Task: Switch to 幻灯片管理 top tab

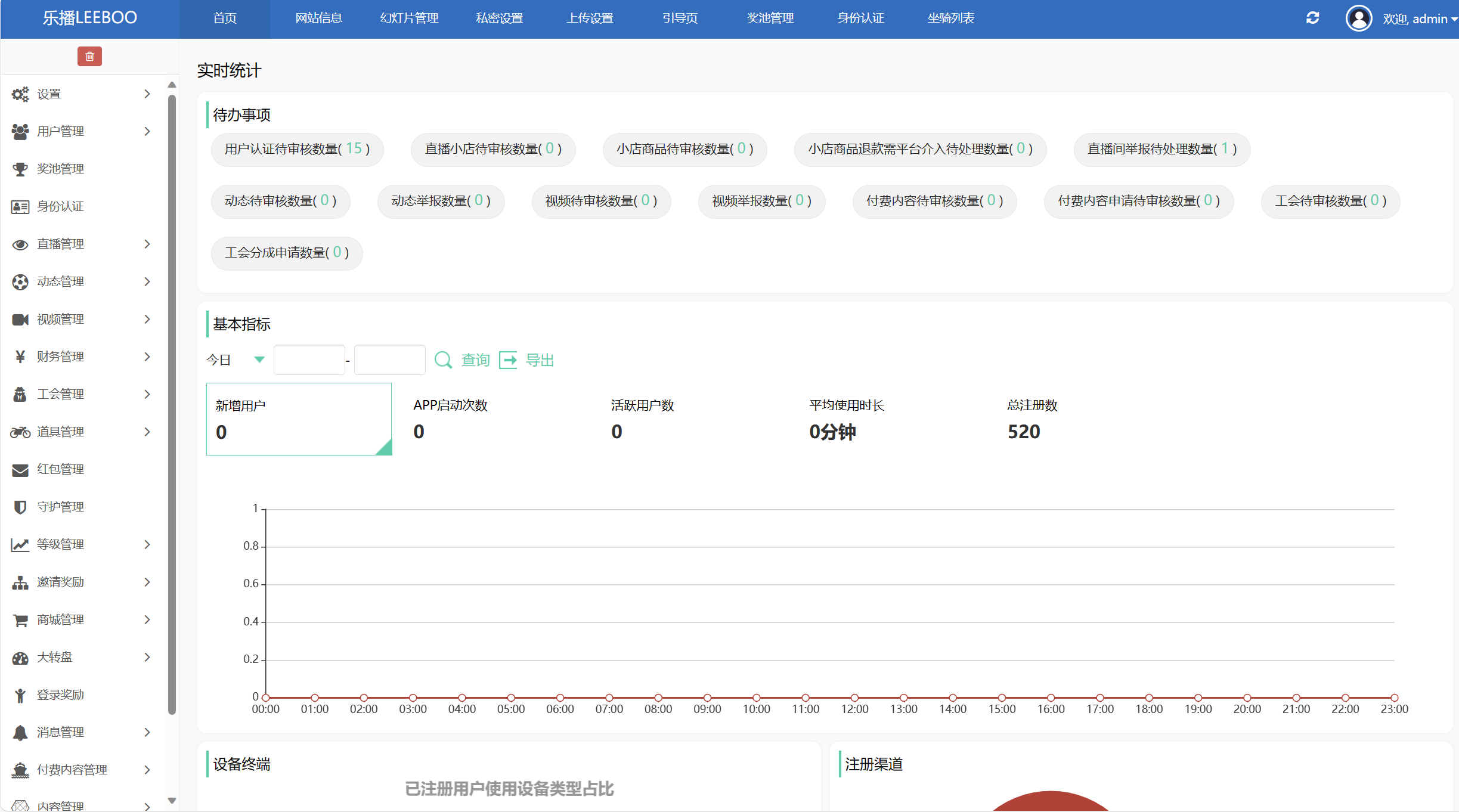Action: pos(409,18)
